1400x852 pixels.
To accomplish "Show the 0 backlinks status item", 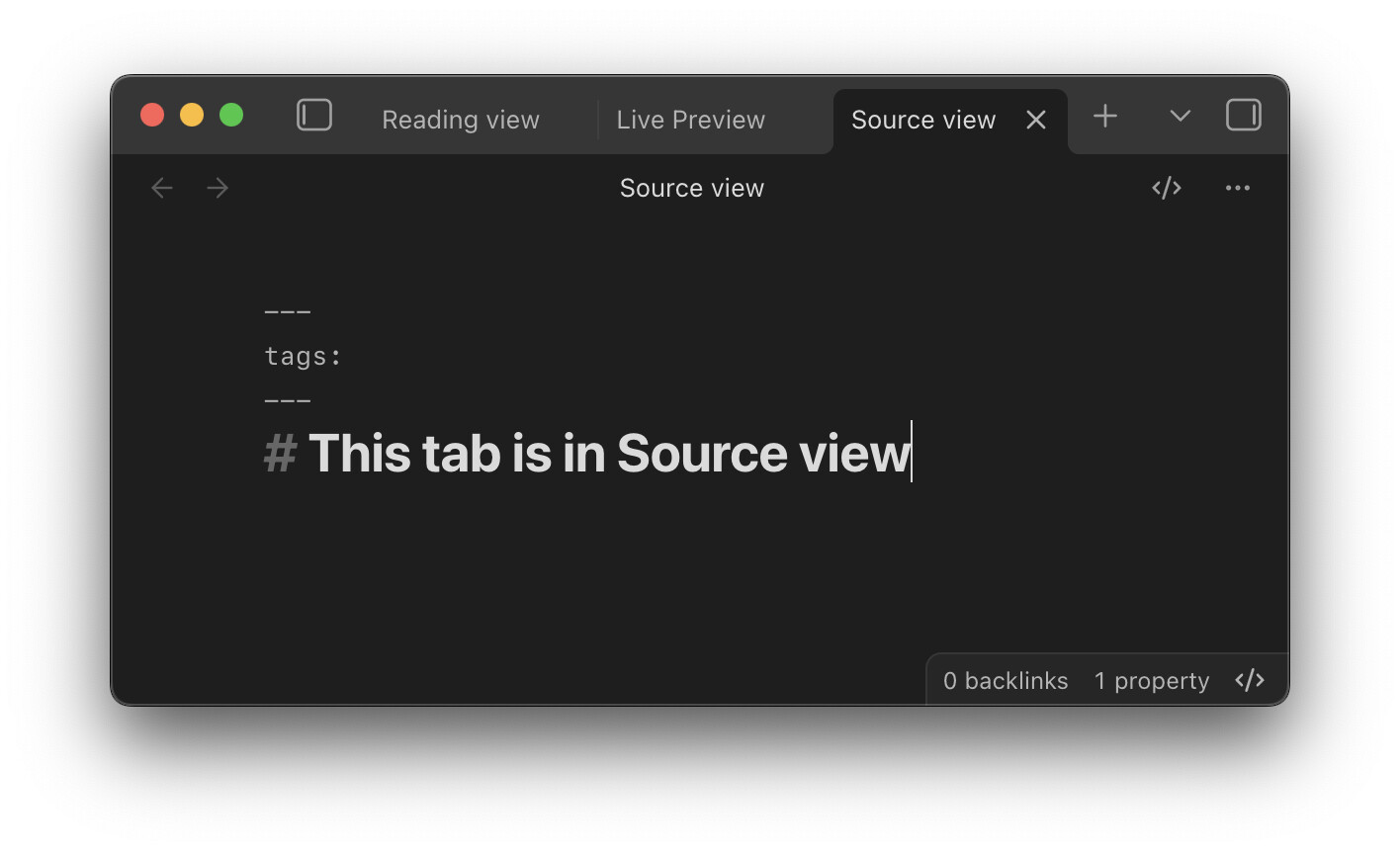I will (1005, 681).
